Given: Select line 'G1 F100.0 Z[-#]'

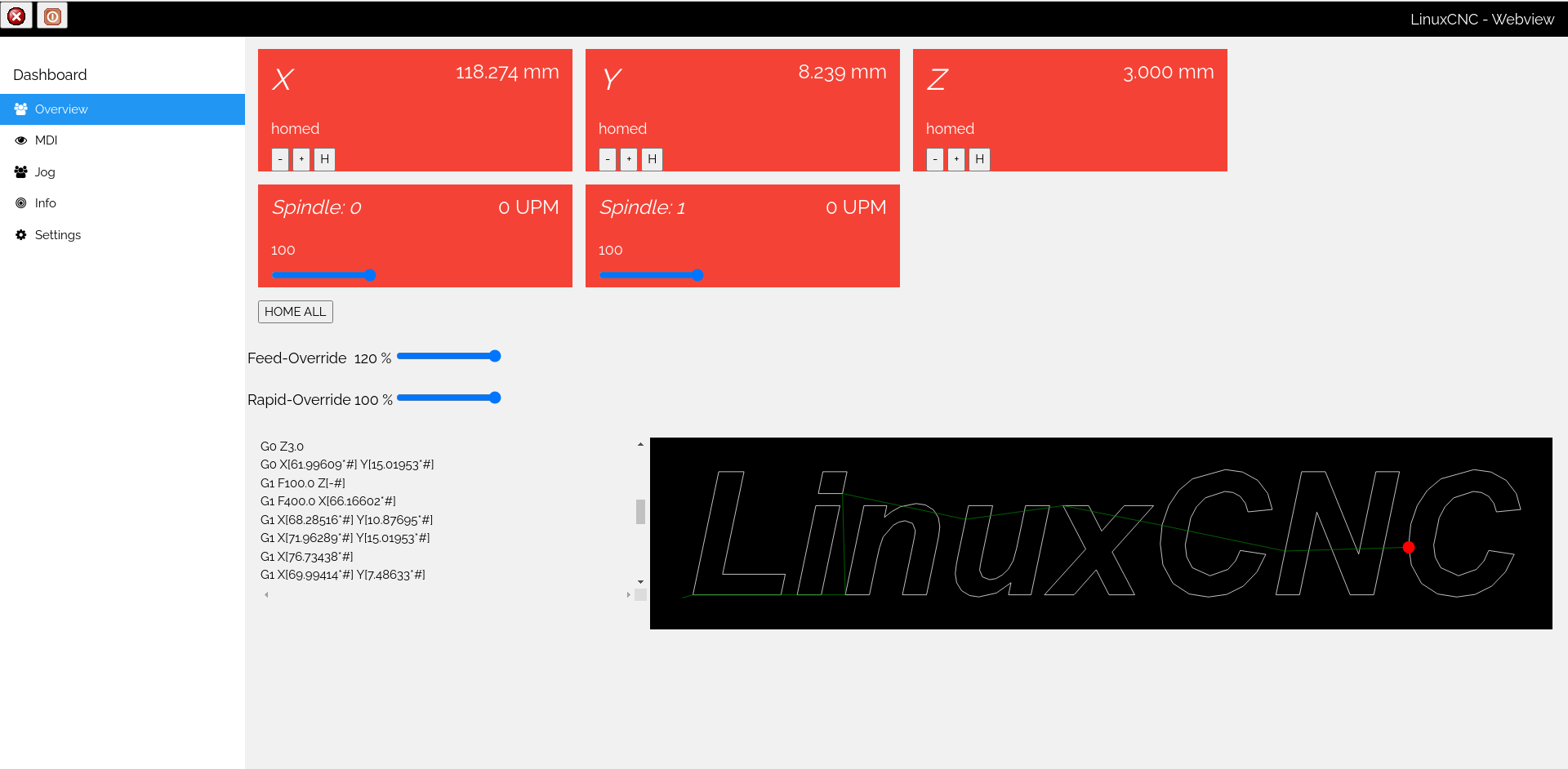Looking at the screenshot, I should click(x=303, y=483).
